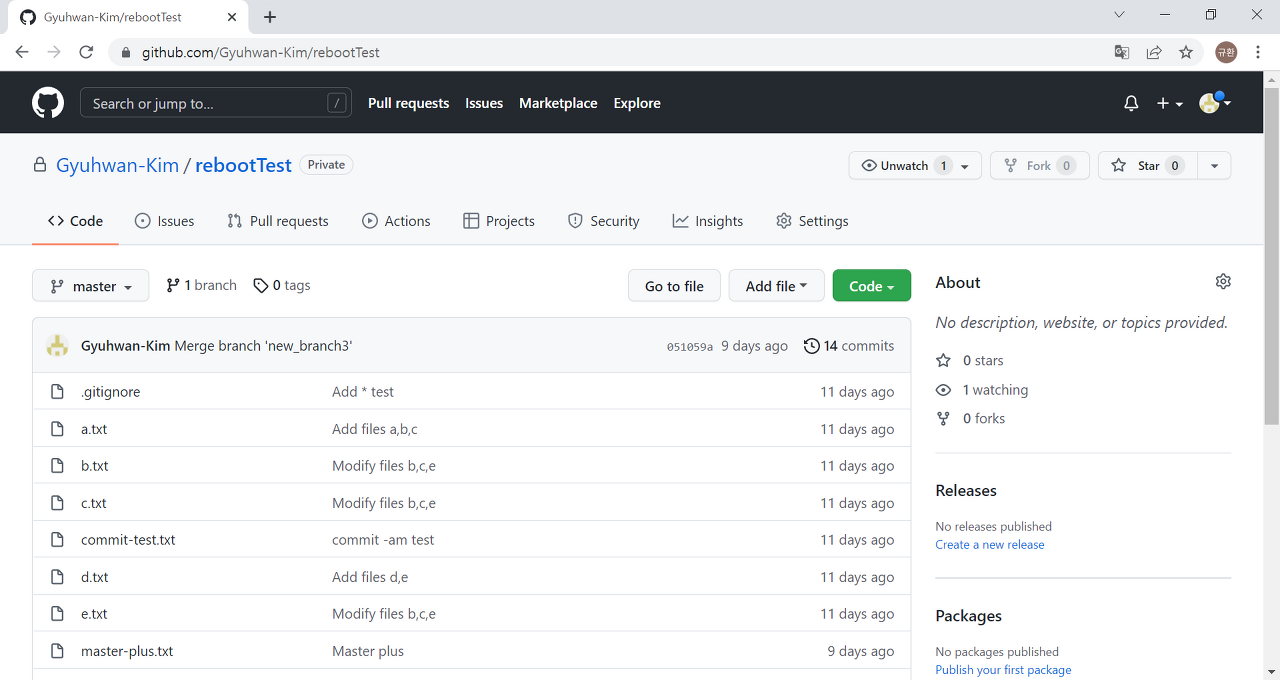Viewport: 1280px width, 680px height.
Task: Open Explore in the header
Action: [637, 103]
